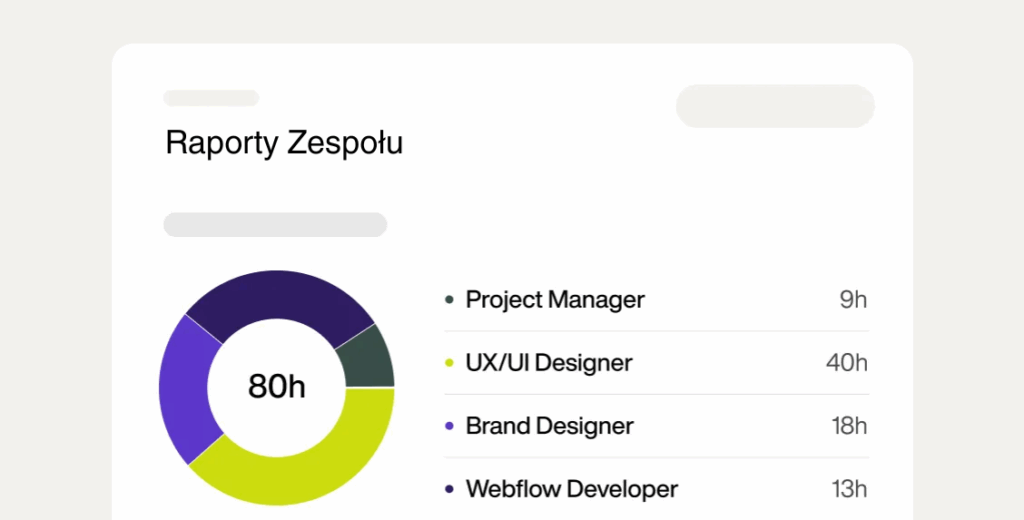The width and height of the screenshot is (1024, 520).
Task: Click the 80h total in the donut center
Action: 277,387
